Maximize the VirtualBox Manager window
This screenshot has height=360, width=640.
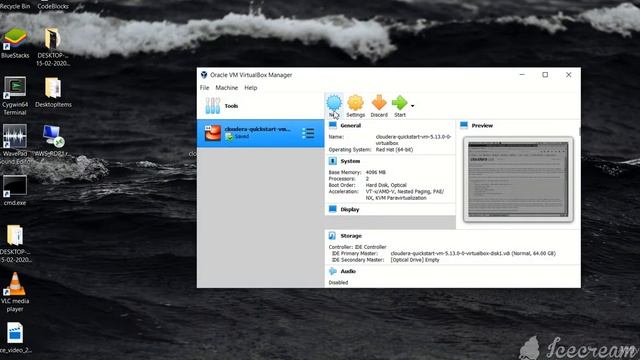(545, 75)
